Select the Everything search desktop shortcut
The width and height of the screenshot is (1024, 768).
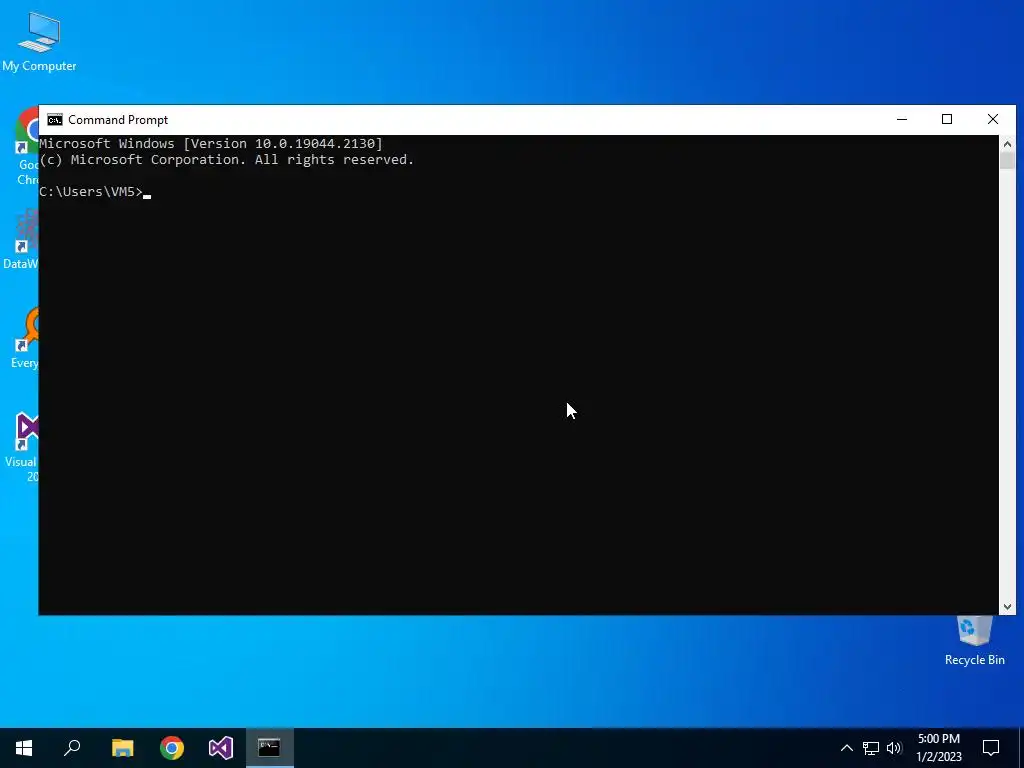[25, 338]
